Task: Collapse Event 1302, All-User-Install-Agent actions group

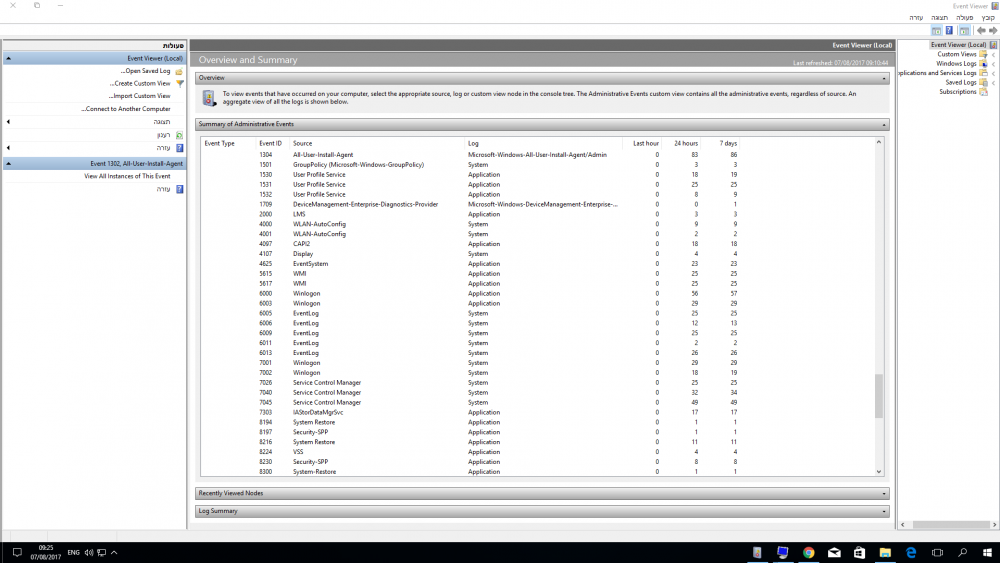Action: [x=8, y=164]
